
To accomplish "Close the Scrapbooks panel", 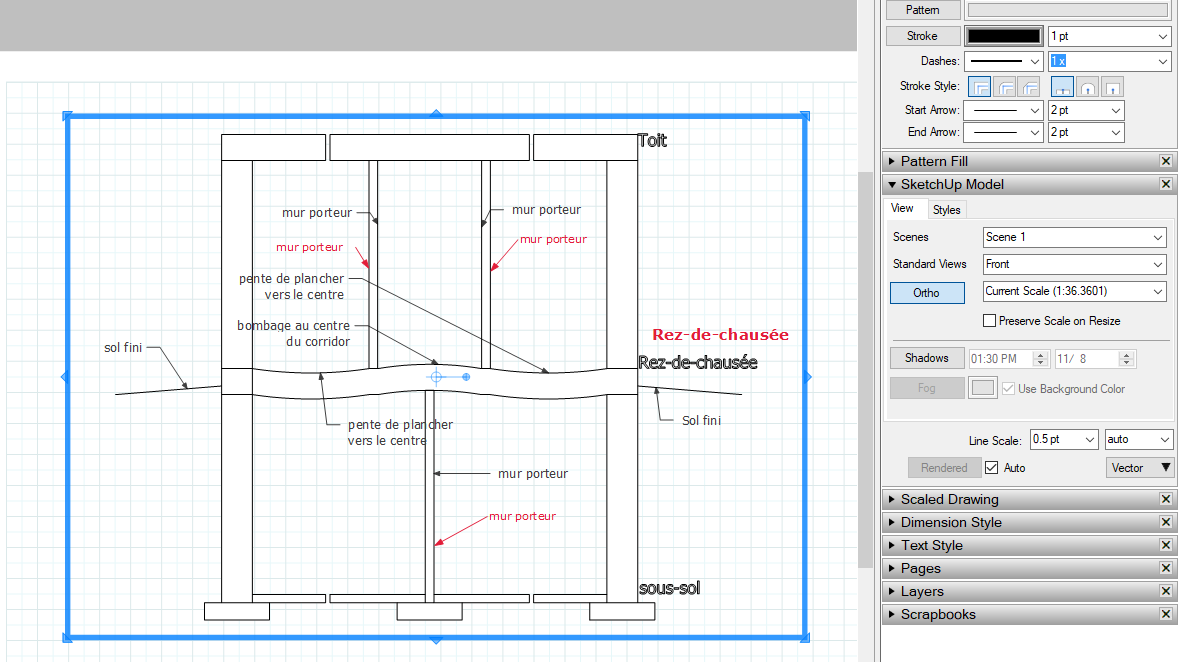I will [x=1166, y=614].
